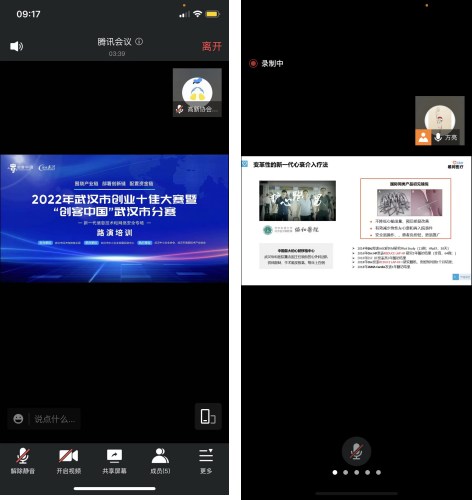Tap the 09:17 status bar clock
The image size is (472, 500).
point(28,14)
